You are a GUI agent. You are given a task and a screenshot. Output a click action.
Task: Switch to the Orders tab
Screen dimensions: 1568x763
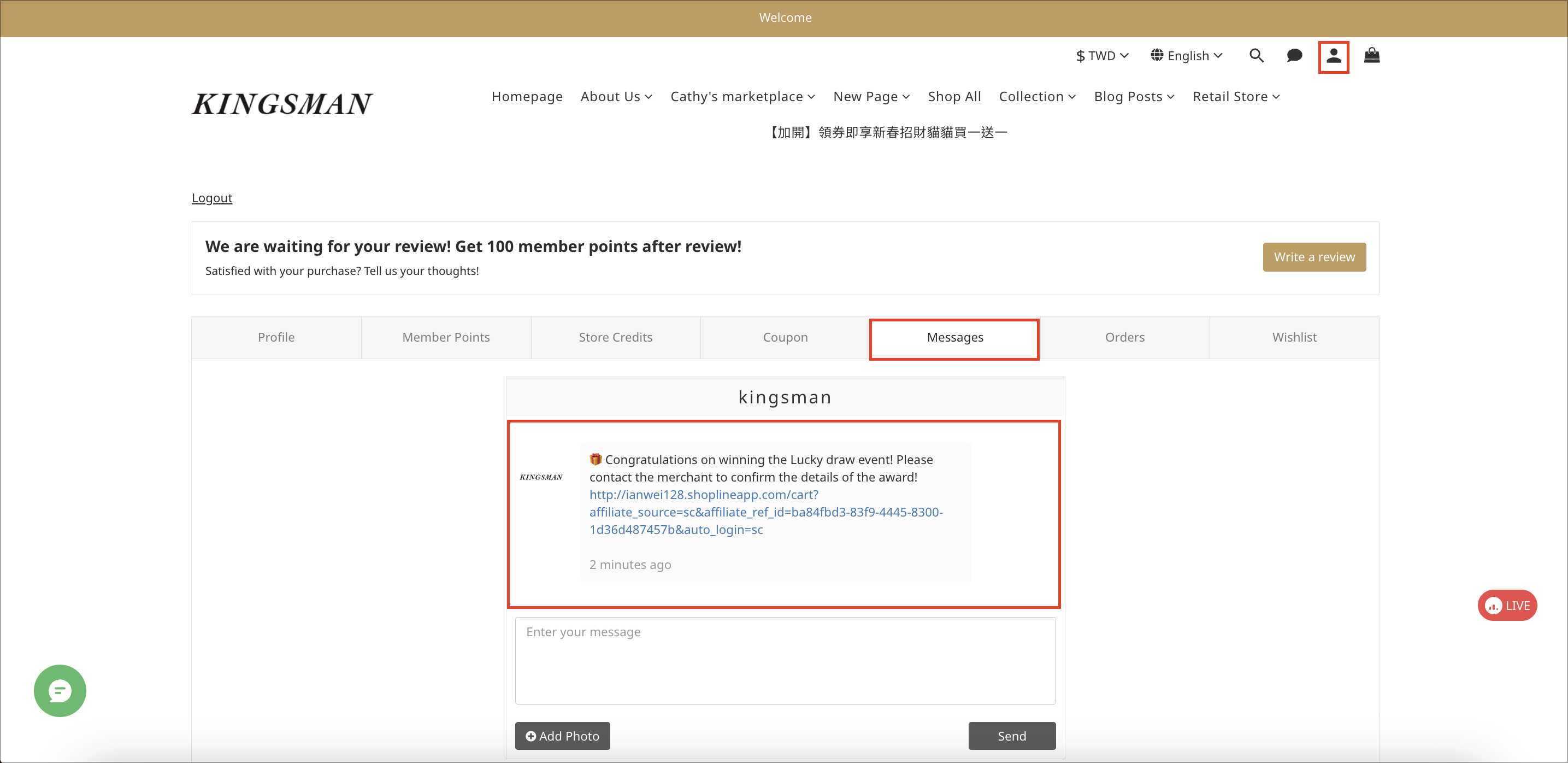click(1124, 337)
